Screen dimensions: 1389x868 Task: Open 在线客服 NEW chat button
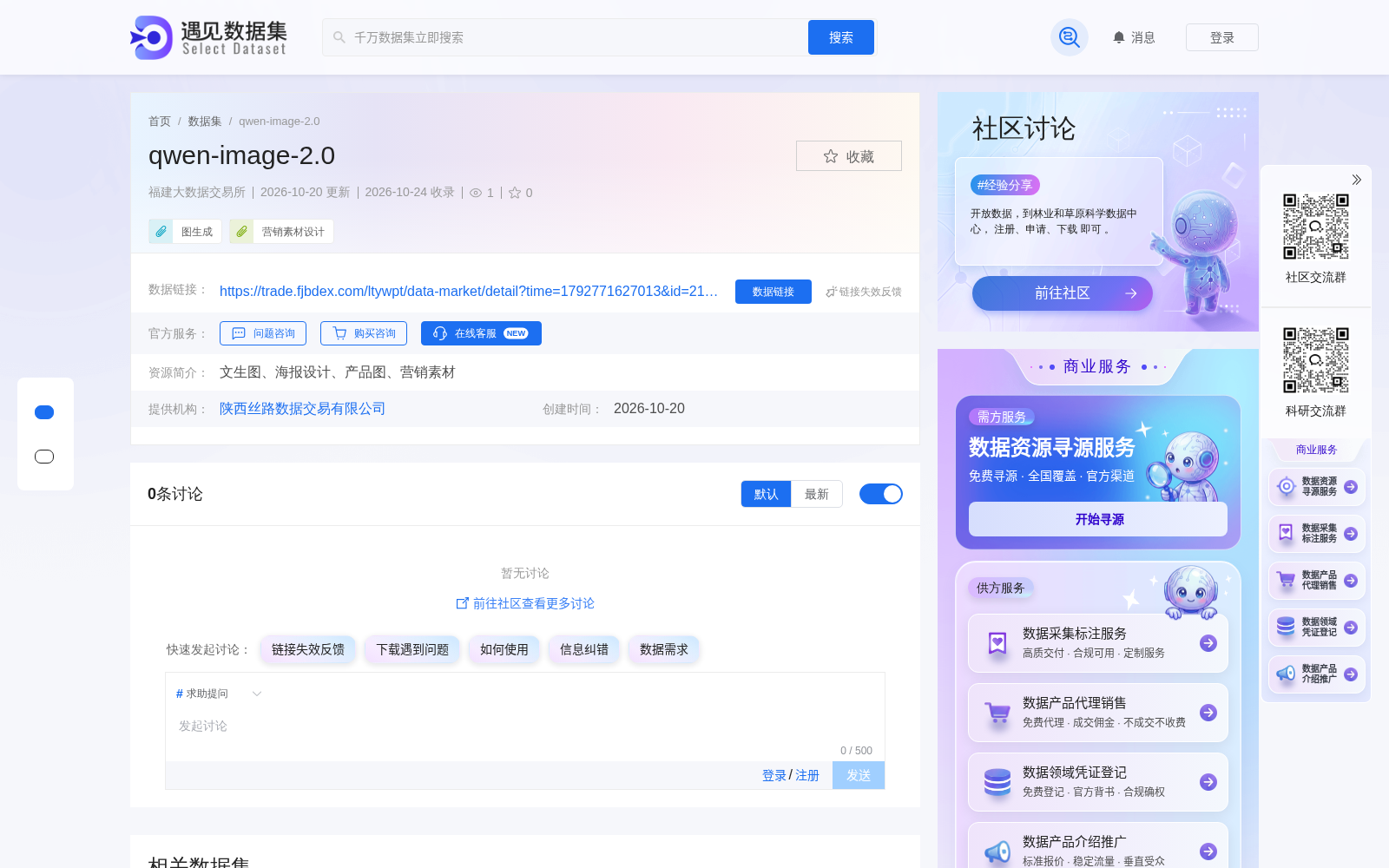[481, 333]
